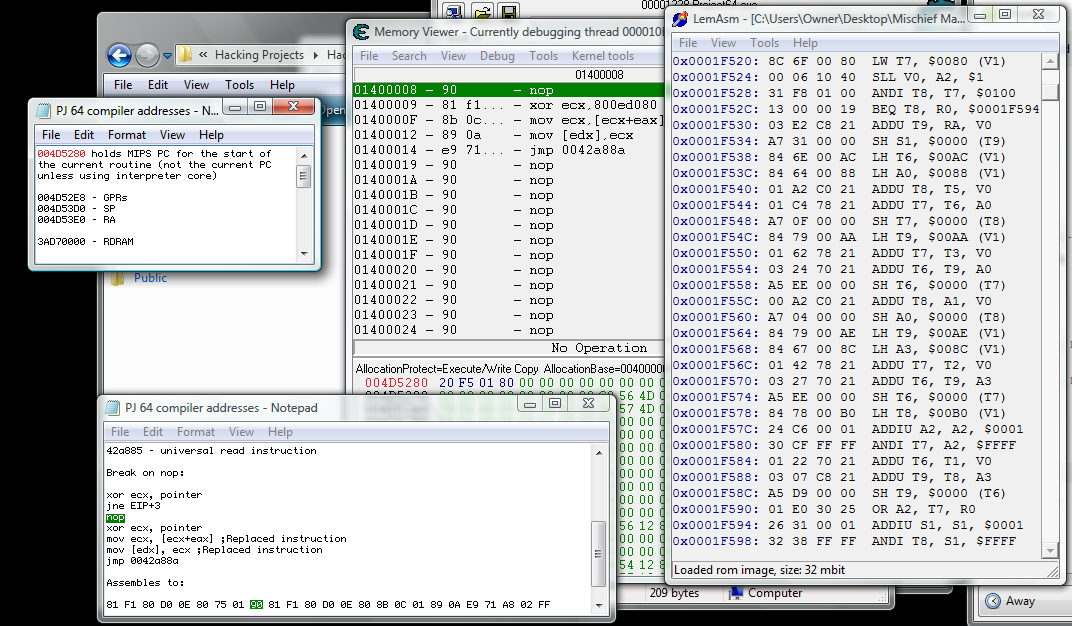1072x626 pixels.
Task: Expand hidden breadcrumb folders via double chevron
Action: click(x=203, y=55)
